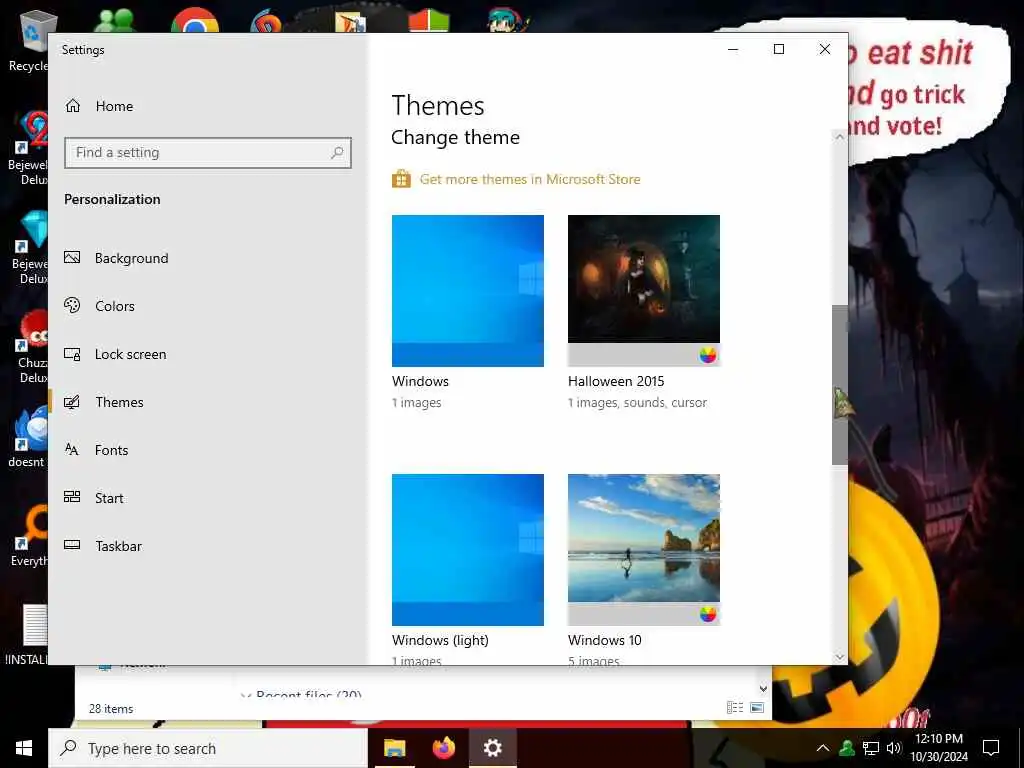This screenshot has height=768, width=1024.
Task: Apply the Halloween 2015 theme thumbnail
Action: 644,291
